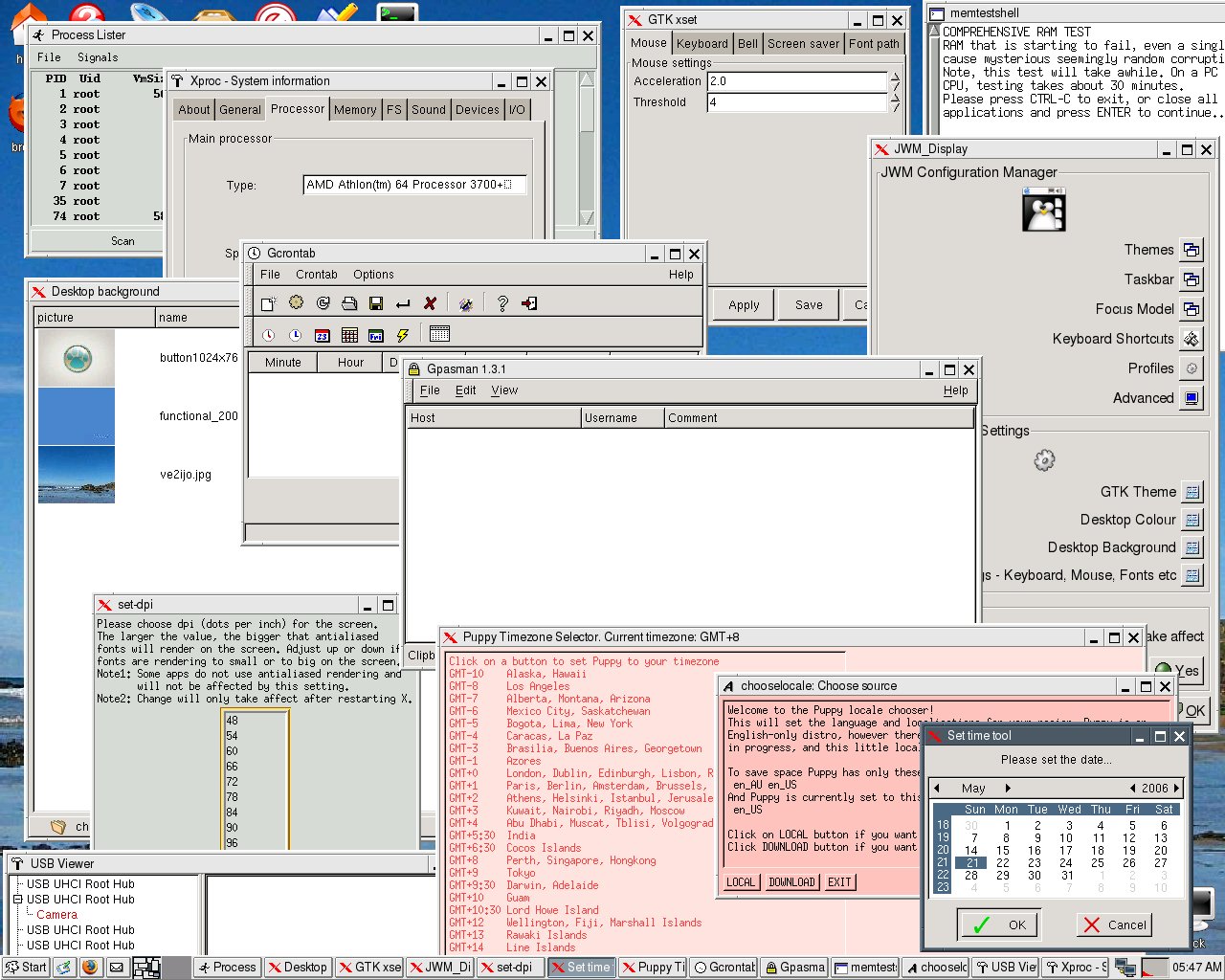Switch to the Keyboard tab in GTK xset
Screen dimensions: 1225x980
tap(702, 44)
